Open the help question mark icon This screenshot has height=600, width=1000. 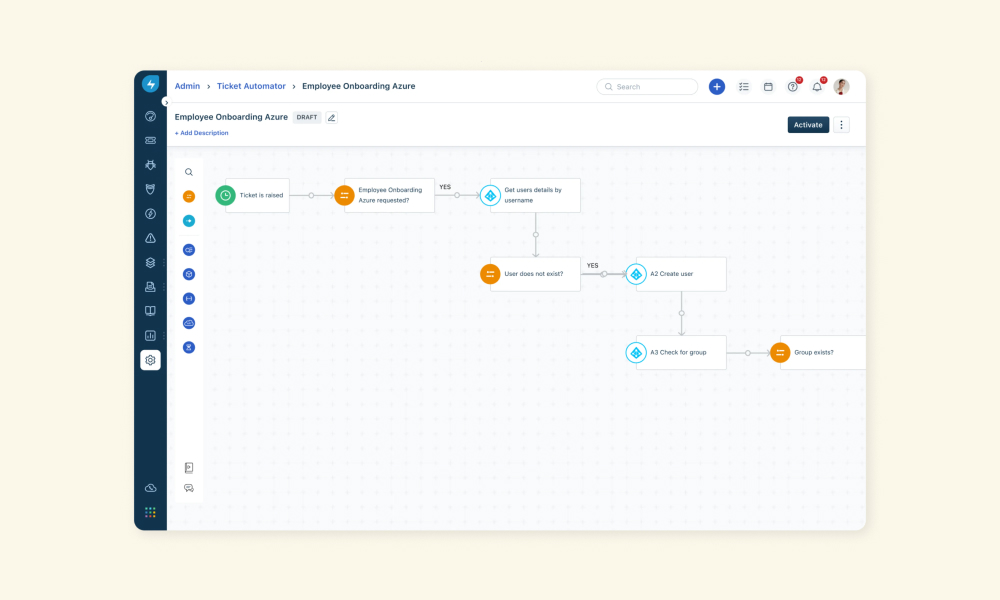[x=793, y=87]
